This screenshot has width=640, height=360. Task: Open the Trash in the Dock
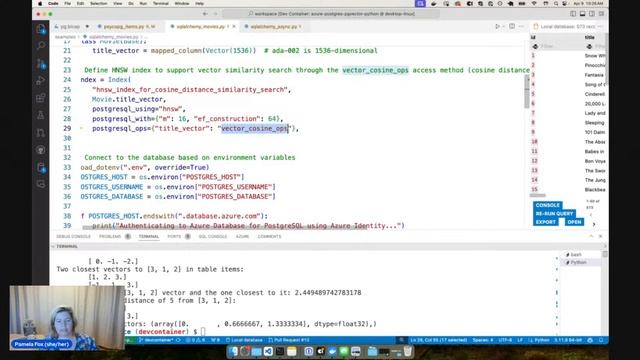pyautogui.click(x=408, y=351)
